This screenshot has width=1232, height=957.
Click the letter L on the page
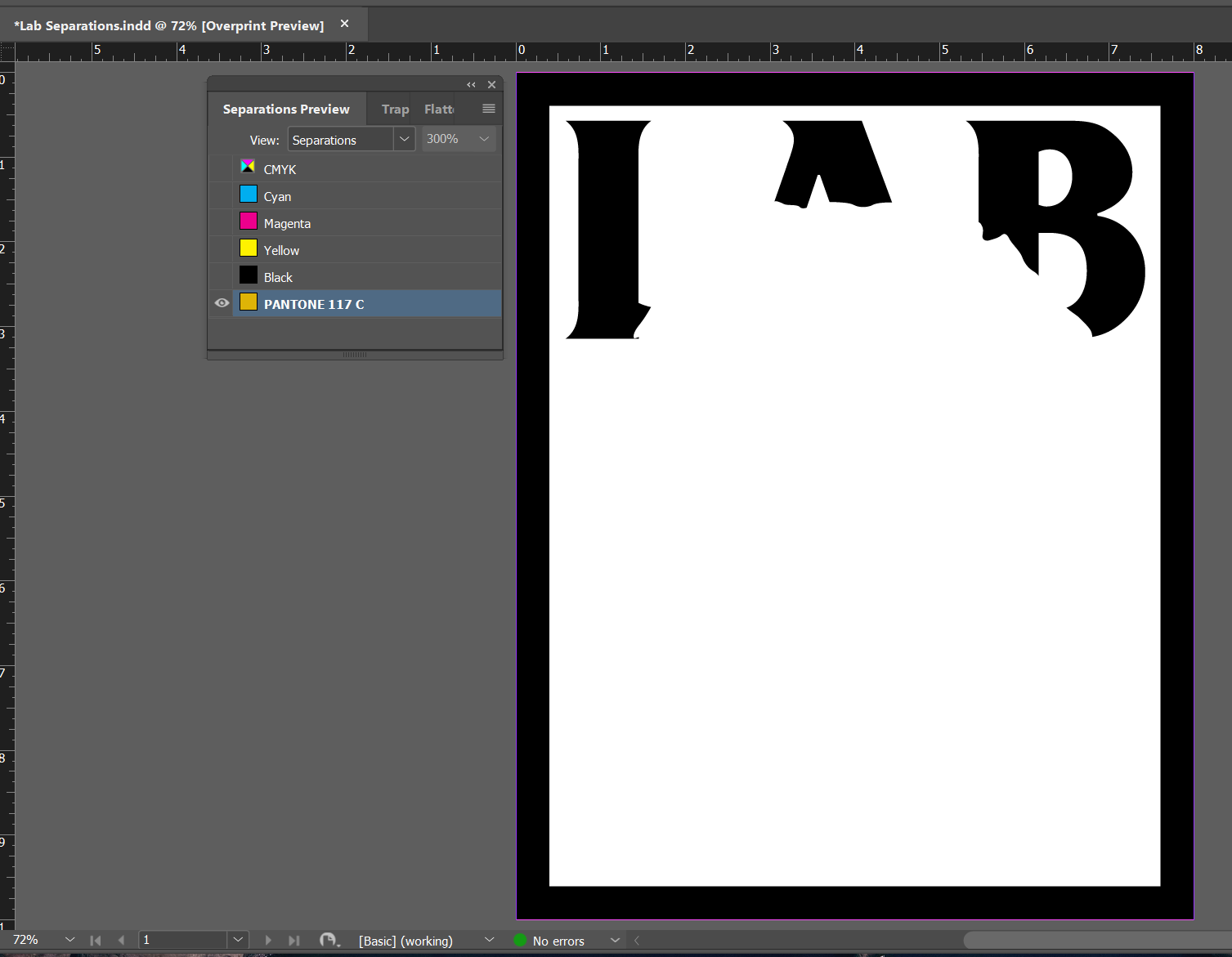coord(607,229)
